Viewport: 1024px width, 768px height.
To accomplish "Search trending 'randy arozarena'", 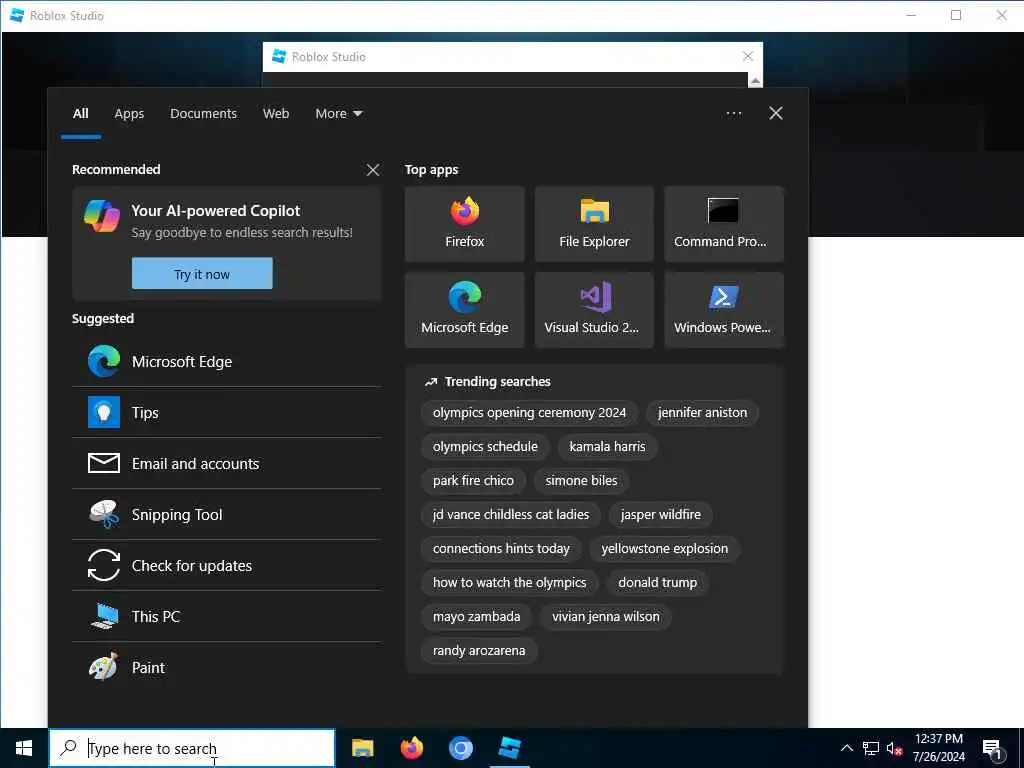I will 479,650.
